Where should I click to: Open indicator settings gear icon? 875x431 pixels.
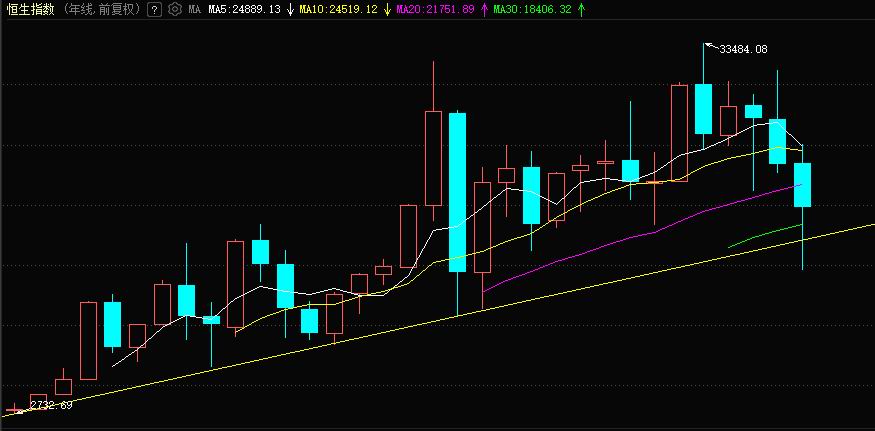point(175,9)
